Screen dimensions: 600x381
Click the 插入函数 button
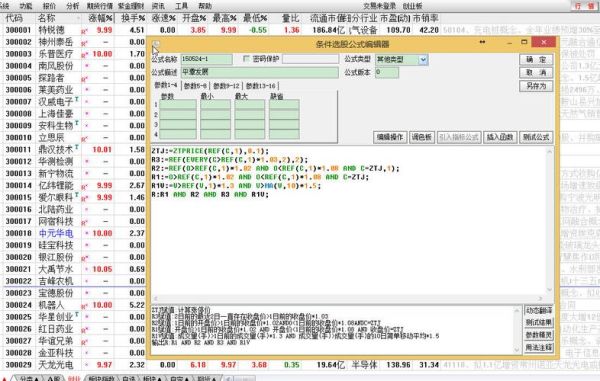click(x=500, y=137)
